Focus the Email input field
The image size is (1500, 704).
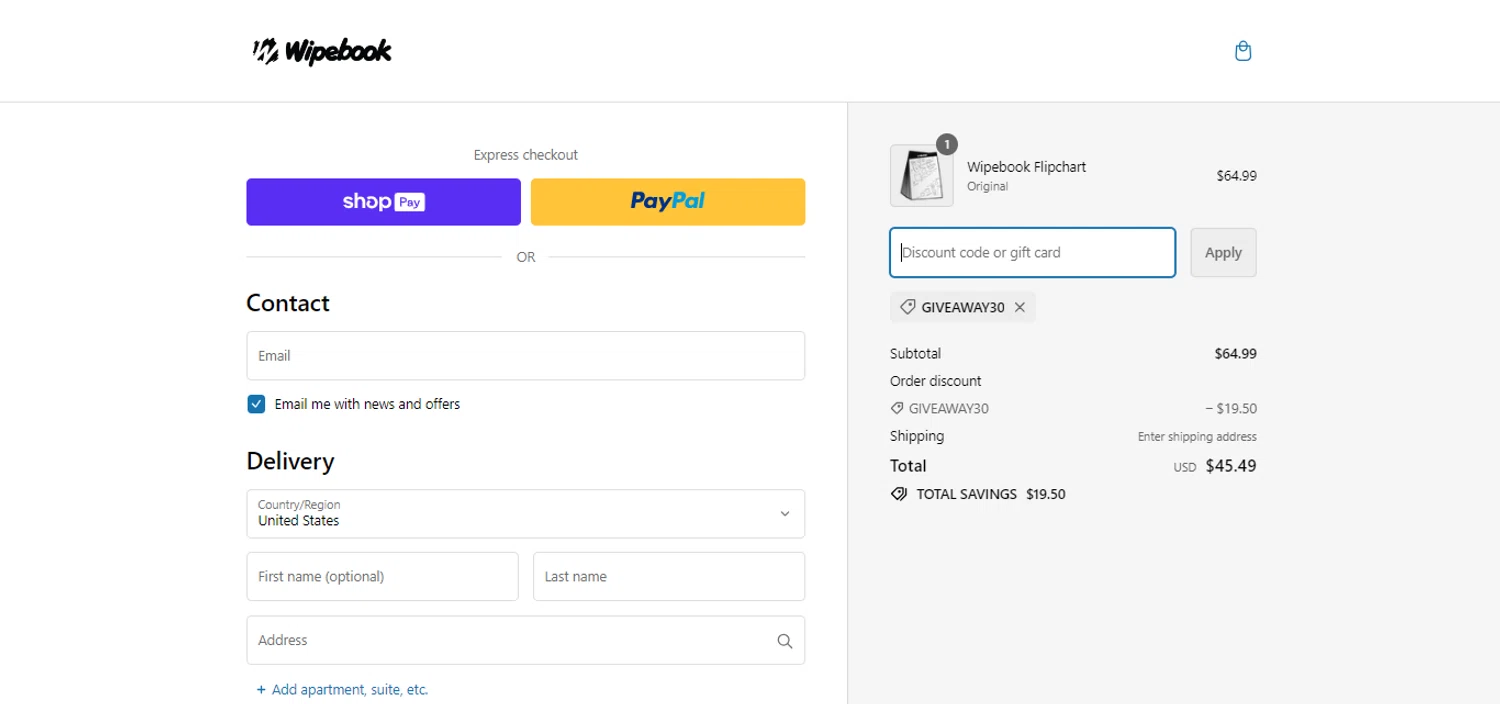pyautogui.click(x=526, y=356)
